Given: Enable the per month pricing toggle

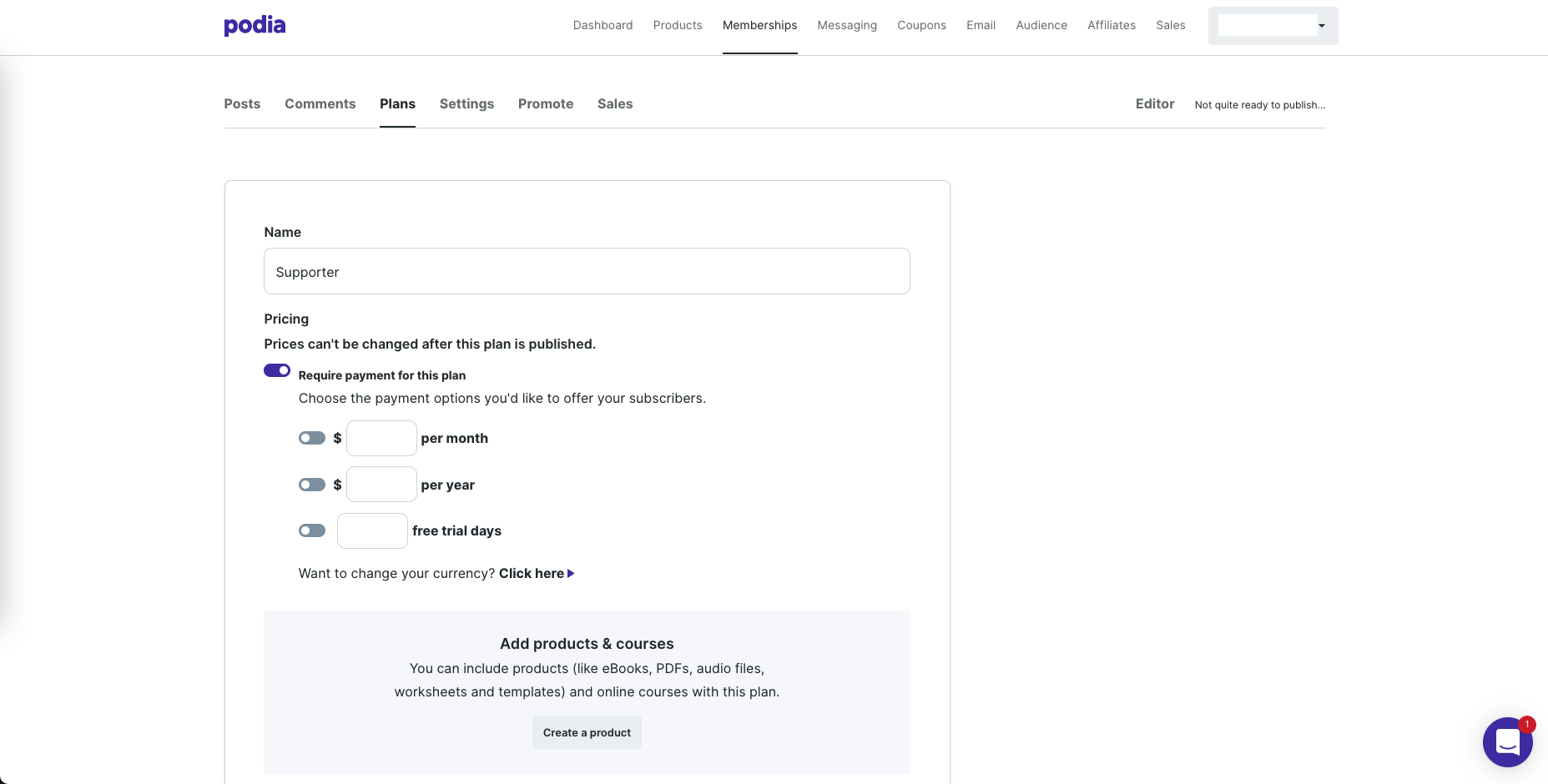Looking at the screenshot, I should (312, 438).
